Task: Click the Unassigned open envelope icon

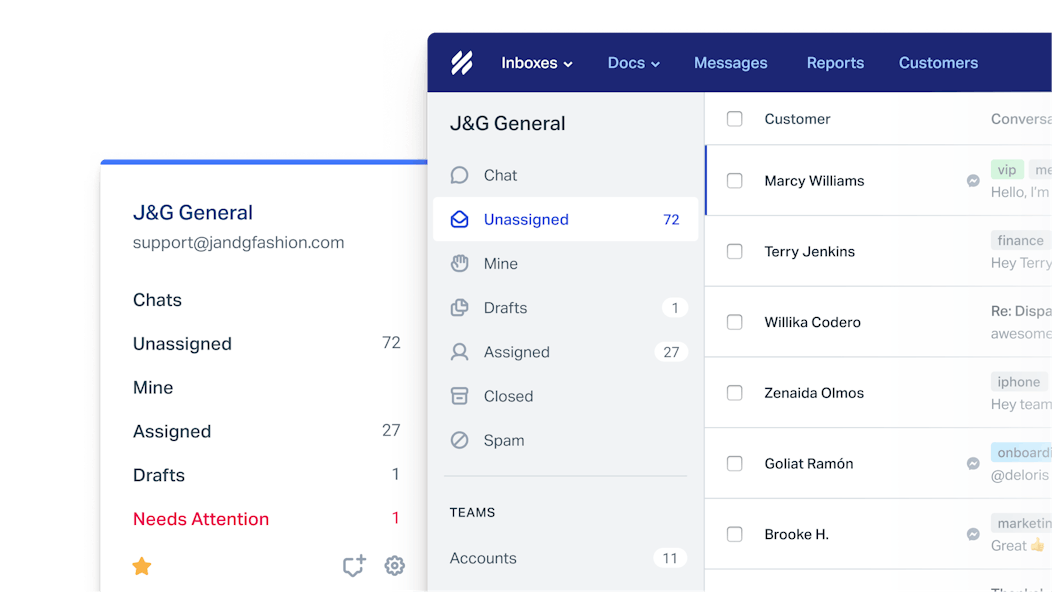Action: [x=460, y=219]
